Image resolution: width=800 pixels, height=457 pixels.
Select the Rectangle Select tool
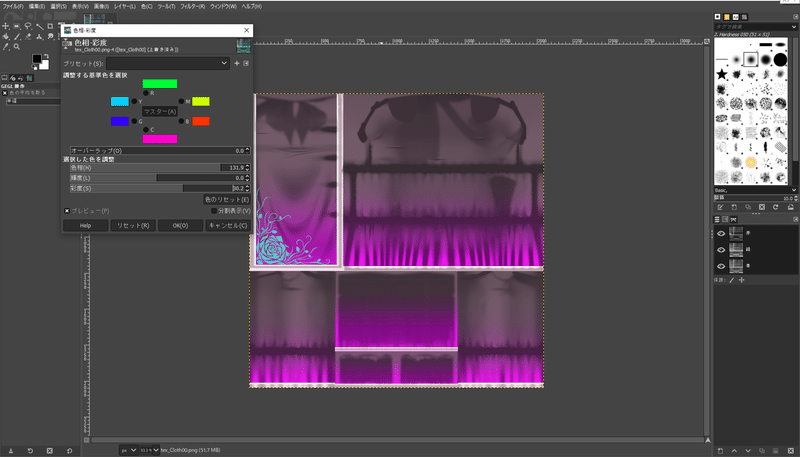click(x=17, y=27)
